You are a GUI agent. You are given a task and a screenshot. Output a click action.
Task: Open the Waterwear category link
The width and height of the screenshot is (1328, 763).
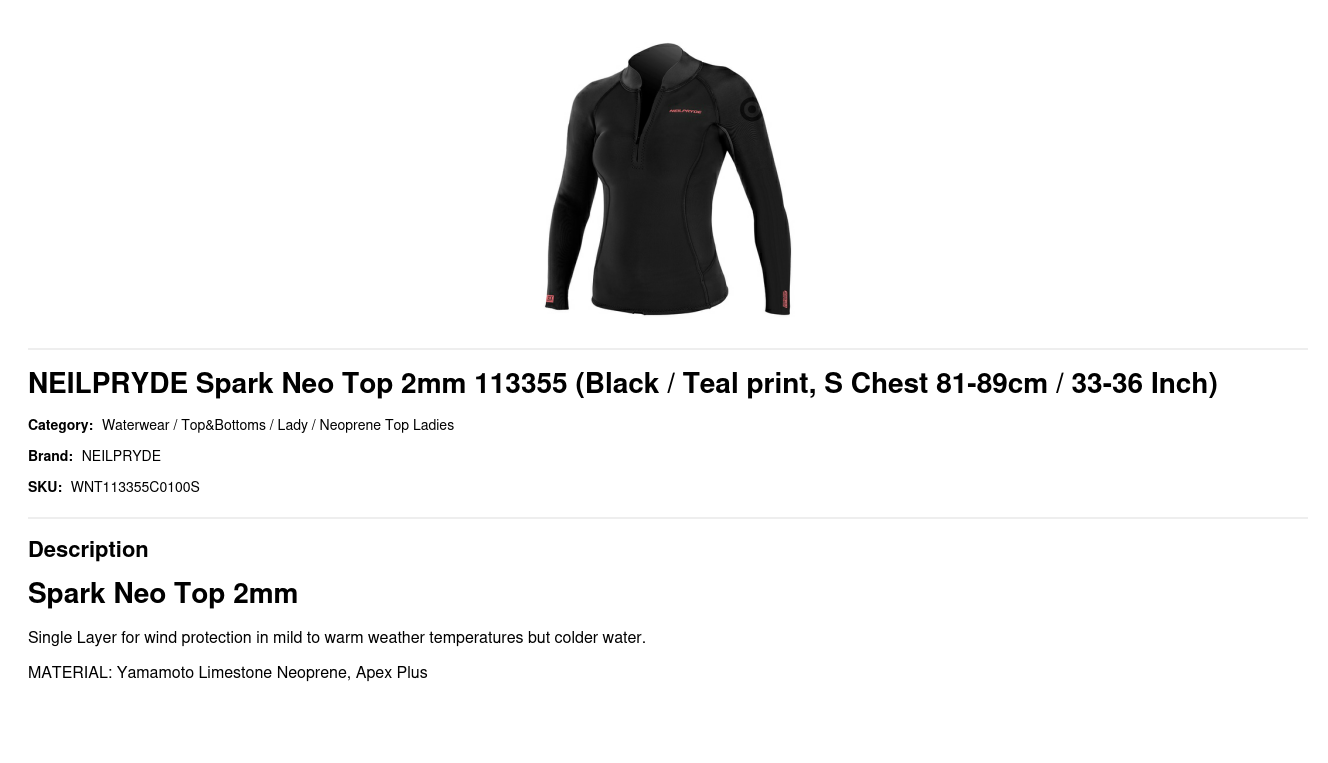click(135, 425)
